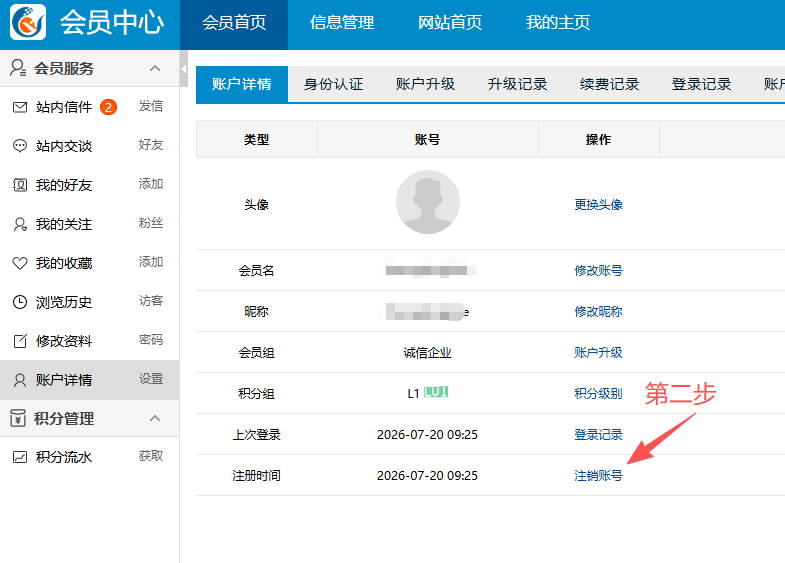Open the 会员首页 top menu

tap(234, 23)
